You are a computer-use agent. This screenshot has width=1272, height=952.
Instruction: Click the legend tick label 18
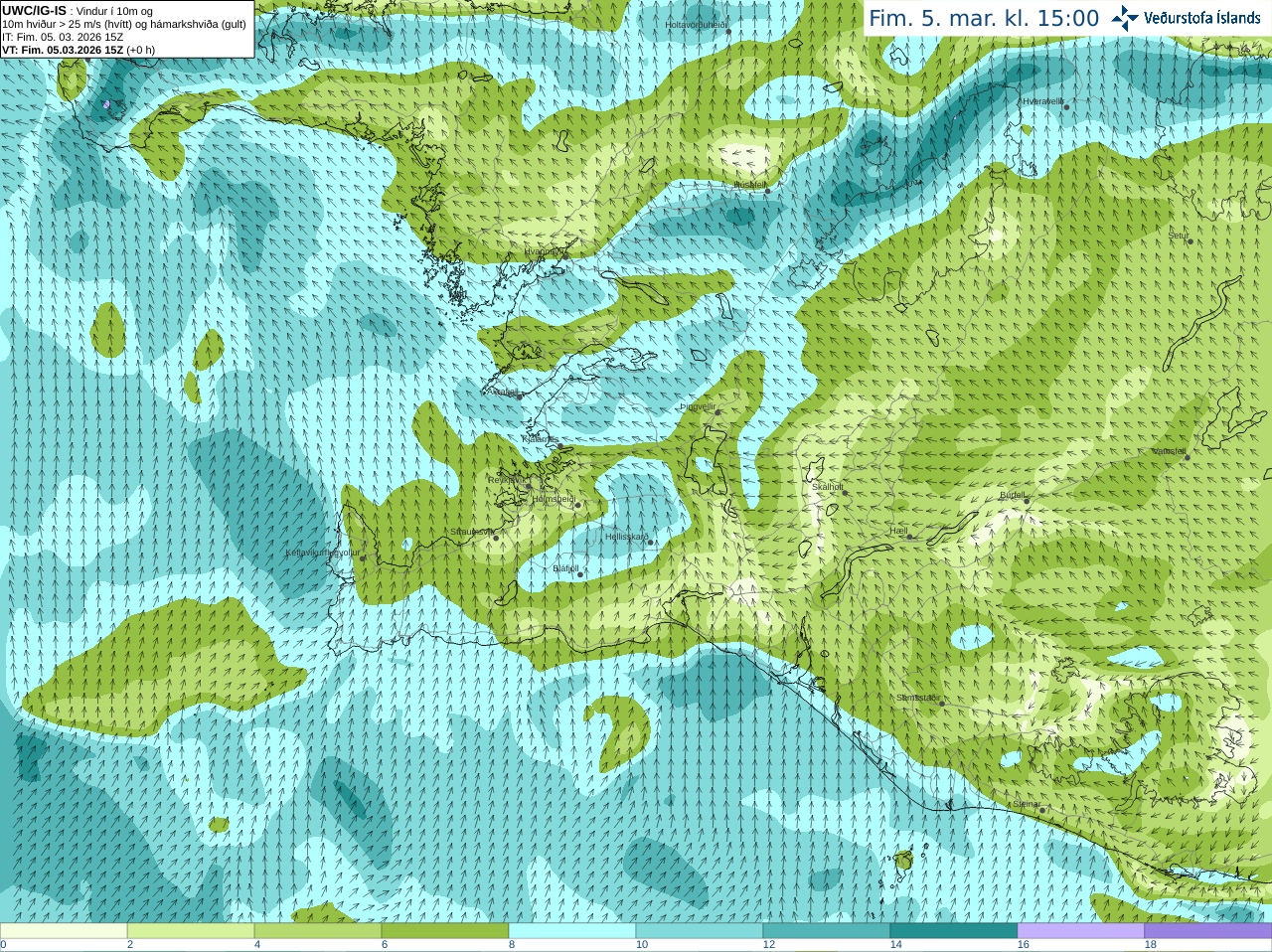(1150, 945)
